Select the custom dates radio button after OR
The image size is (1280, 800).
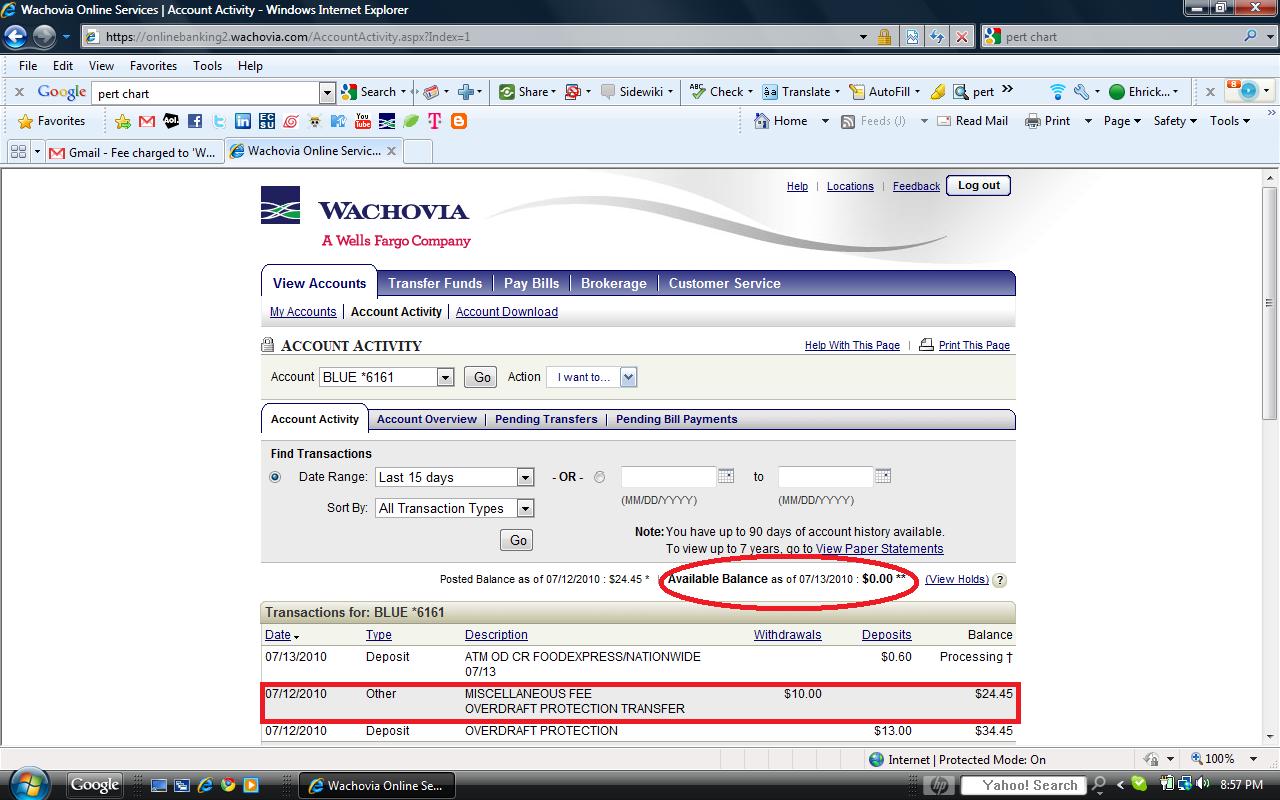599,477
